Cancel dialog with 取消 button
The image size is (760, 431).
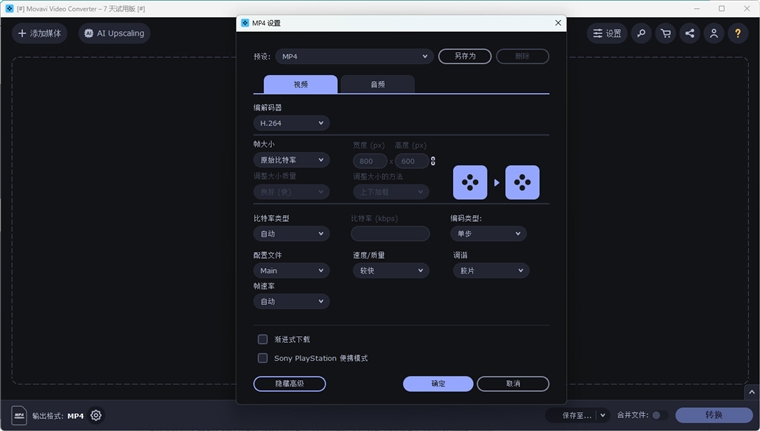point(513,383)
